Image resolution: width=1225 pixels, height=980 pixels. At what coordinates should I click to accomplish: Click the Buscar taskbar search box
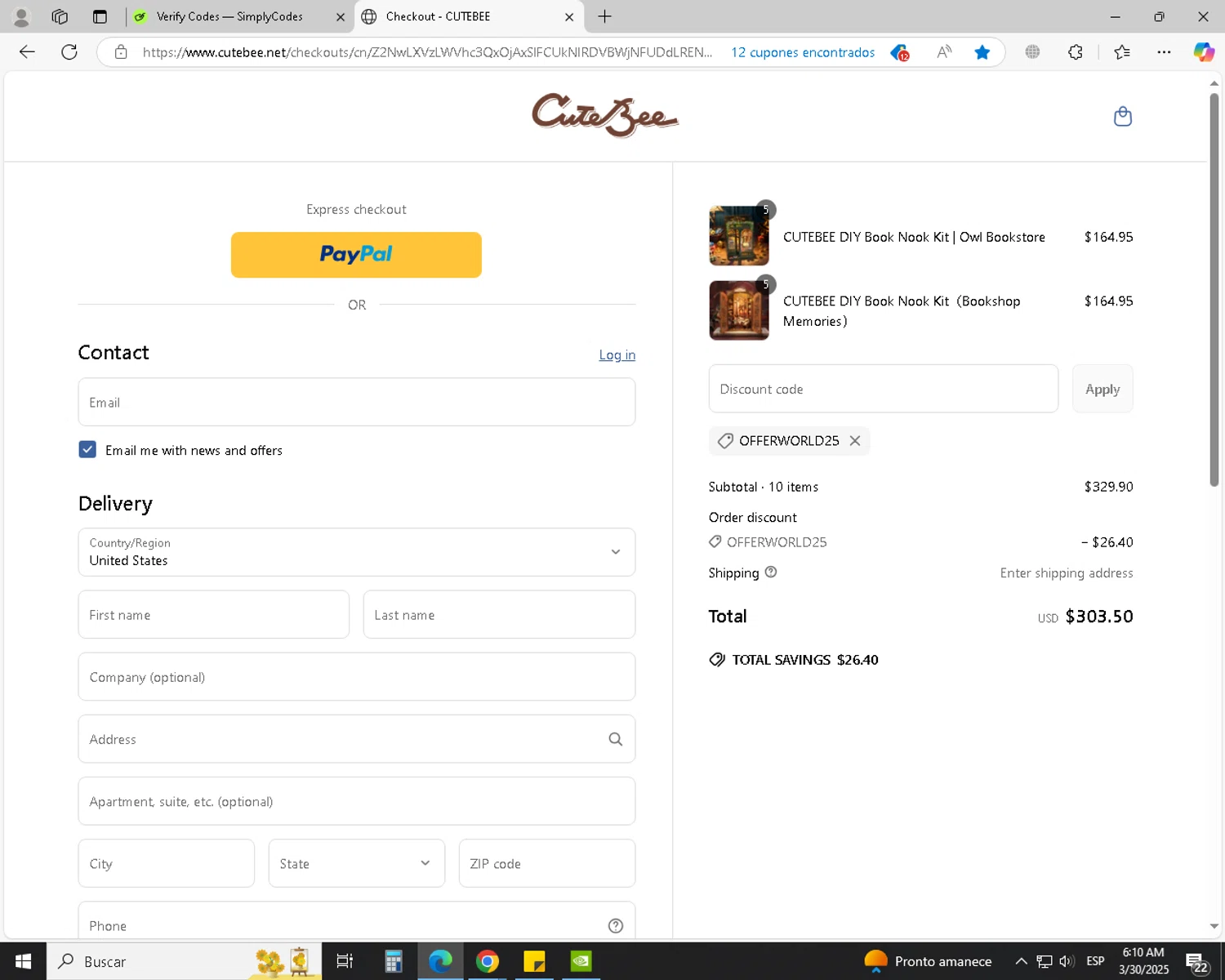point(184,961)
